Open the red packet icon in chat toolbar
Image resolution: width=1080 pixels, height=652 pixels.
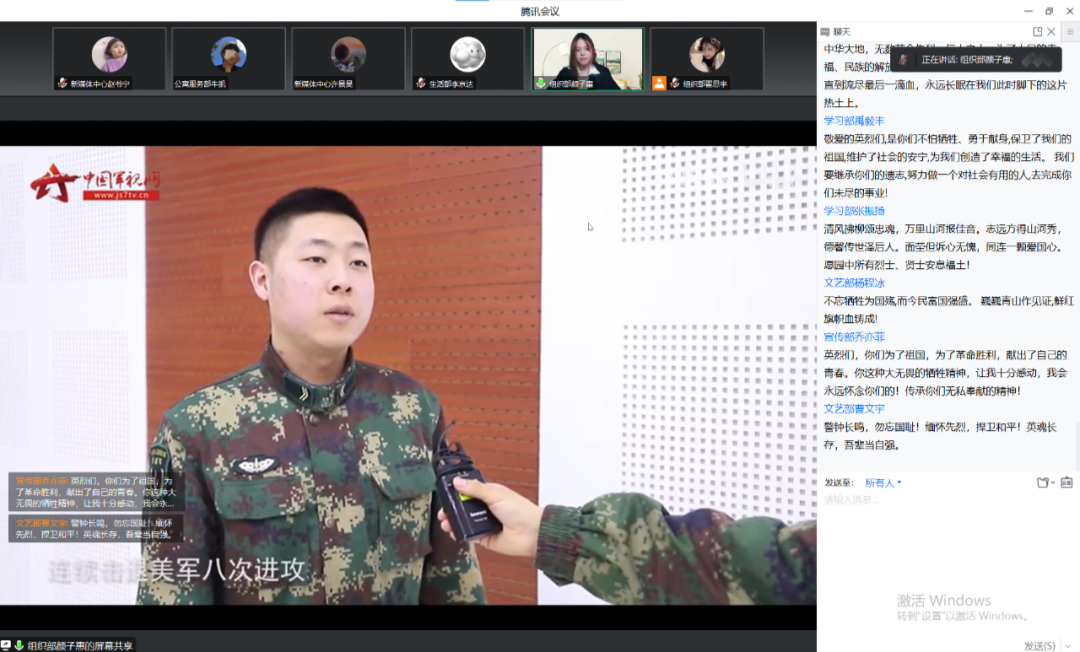point(1067,483)
